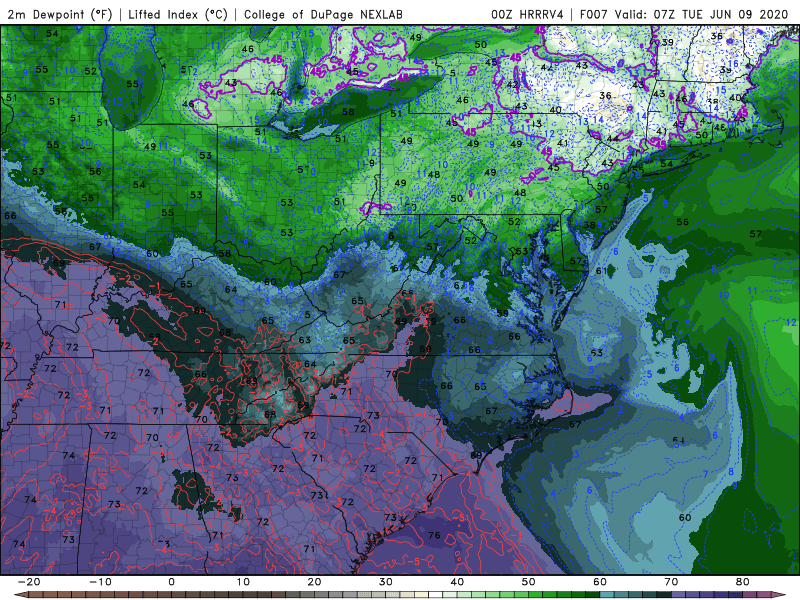
Task: Click the -20 label on the color scale
Action: click(x=29, y=582)
